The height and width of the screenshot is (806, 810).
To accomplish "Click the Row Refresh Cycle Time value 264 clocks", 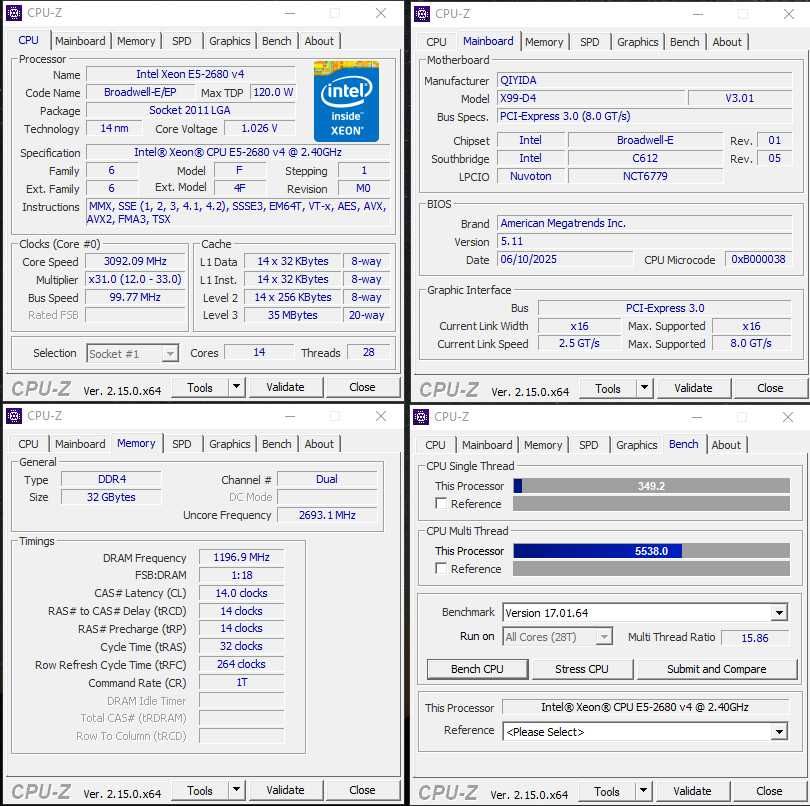I will coord(241,664).
